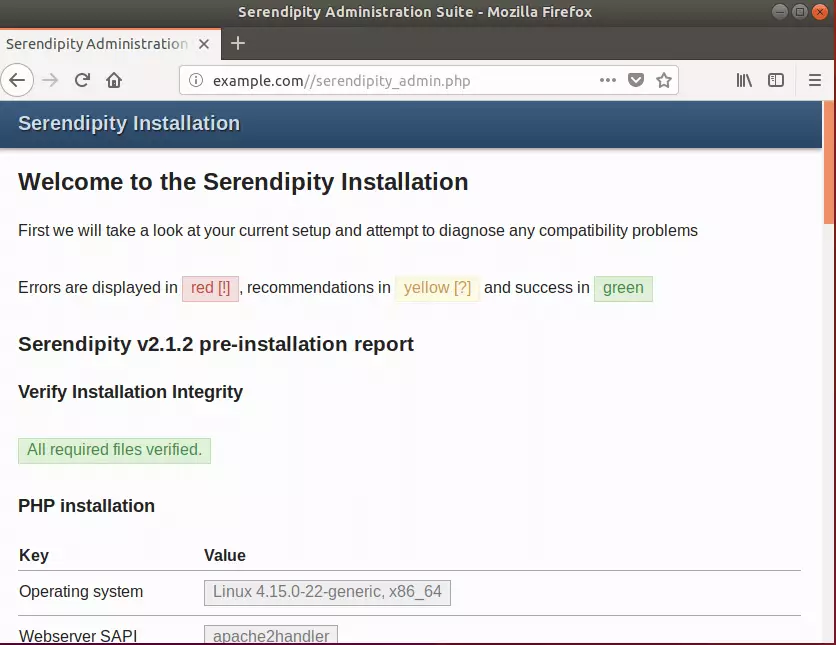Click the 'apache2handler' value
This screenshot has height=645, width=836.
tap(271, 635)
